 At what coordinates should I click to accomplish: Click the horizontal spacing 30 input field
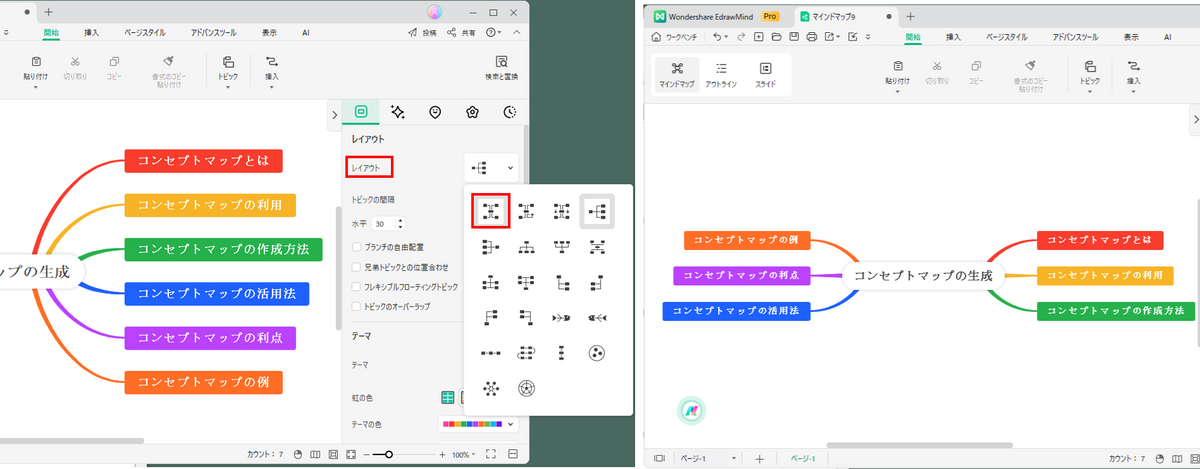click(x=384, y=224)
